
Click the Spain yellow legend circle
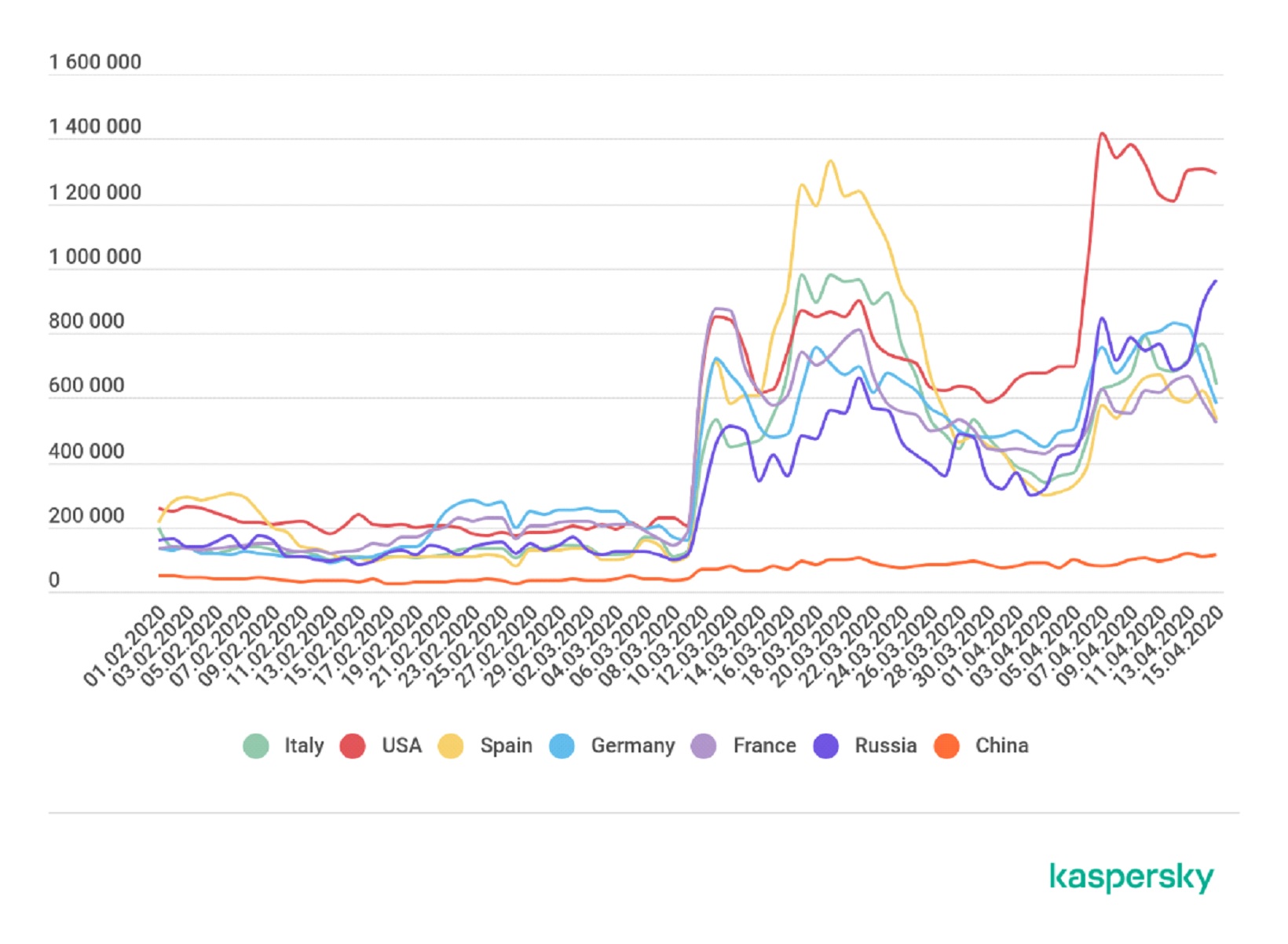coord(451,746)
